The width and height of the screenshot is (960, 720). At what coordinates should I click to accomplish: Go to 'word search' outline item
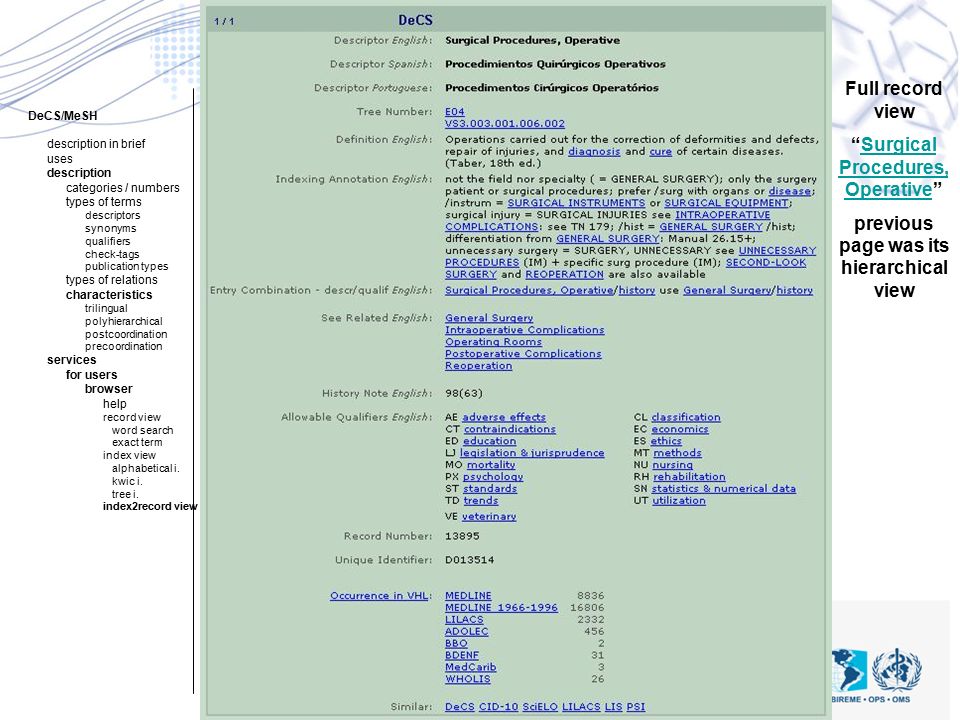coord(143,430)
